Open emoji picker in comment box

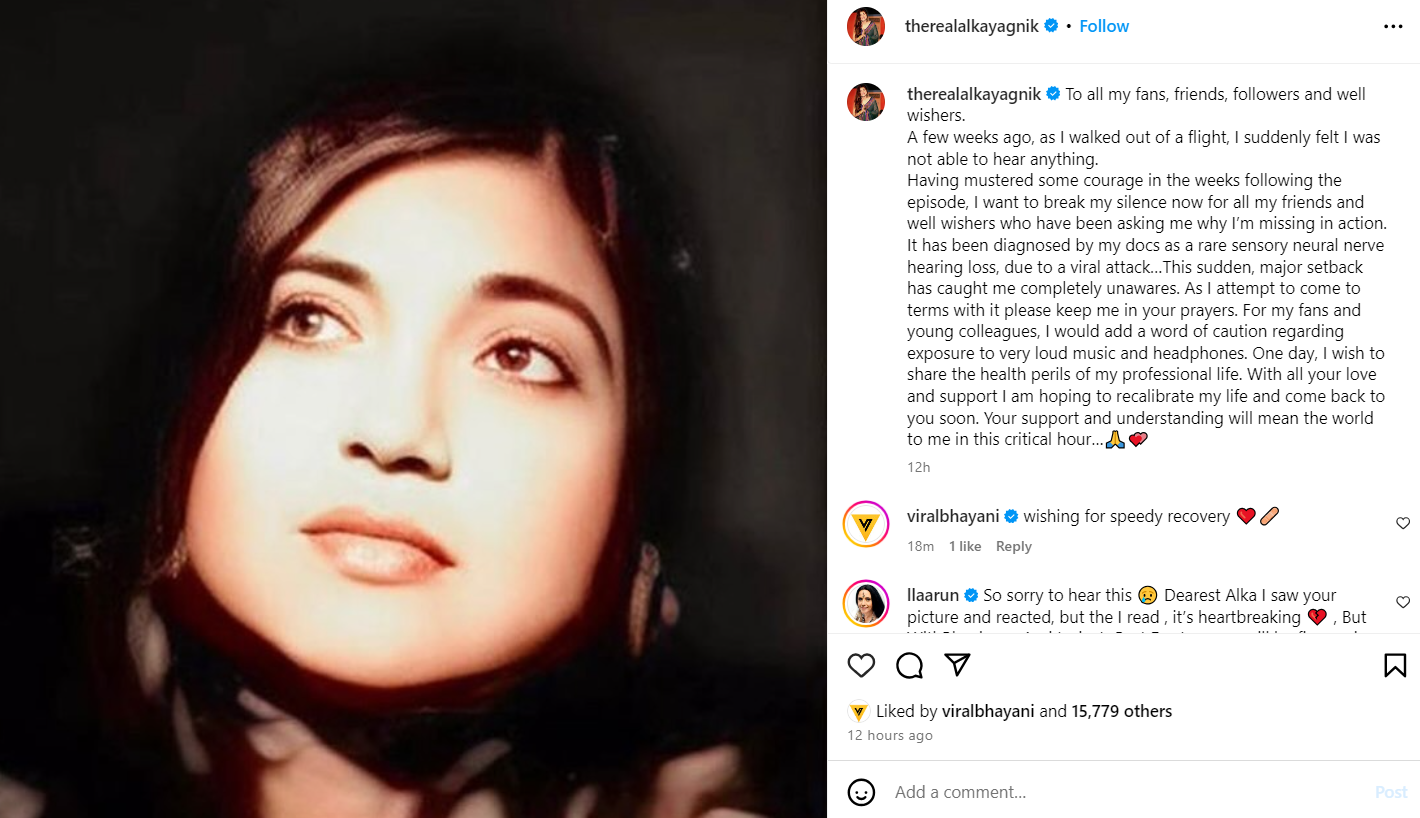tap(861, 792)
